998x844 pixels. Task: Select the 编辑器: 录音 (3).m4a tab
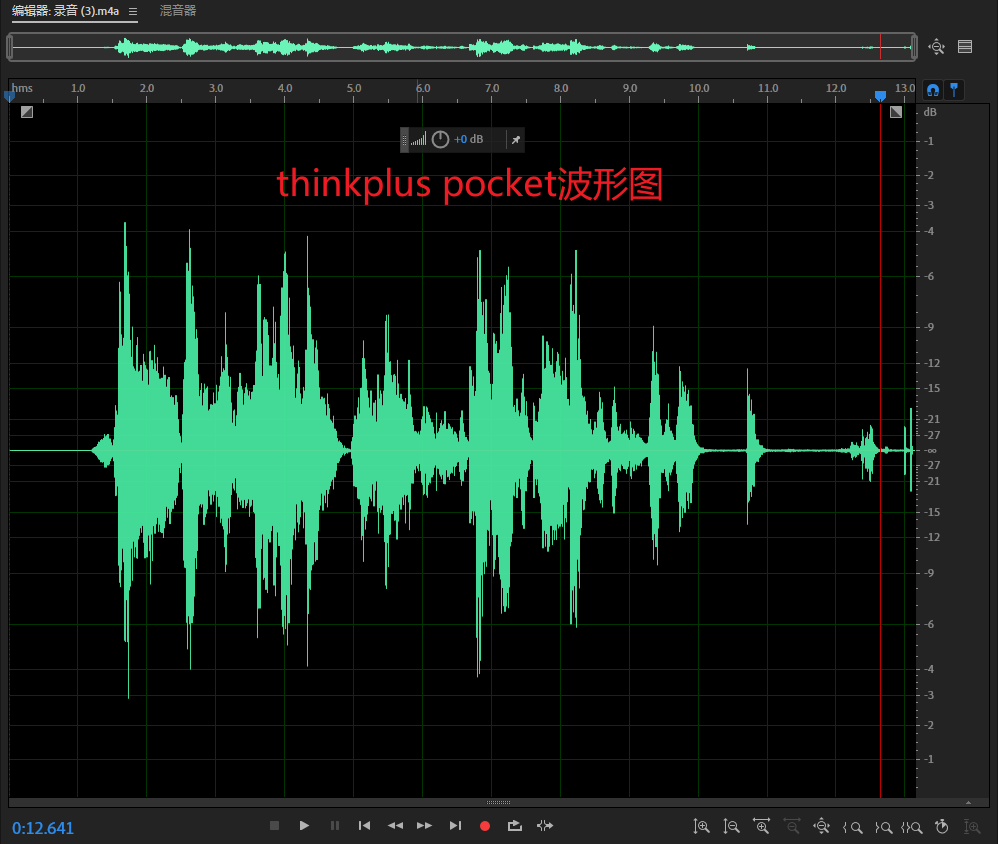(x=66, y=11)
